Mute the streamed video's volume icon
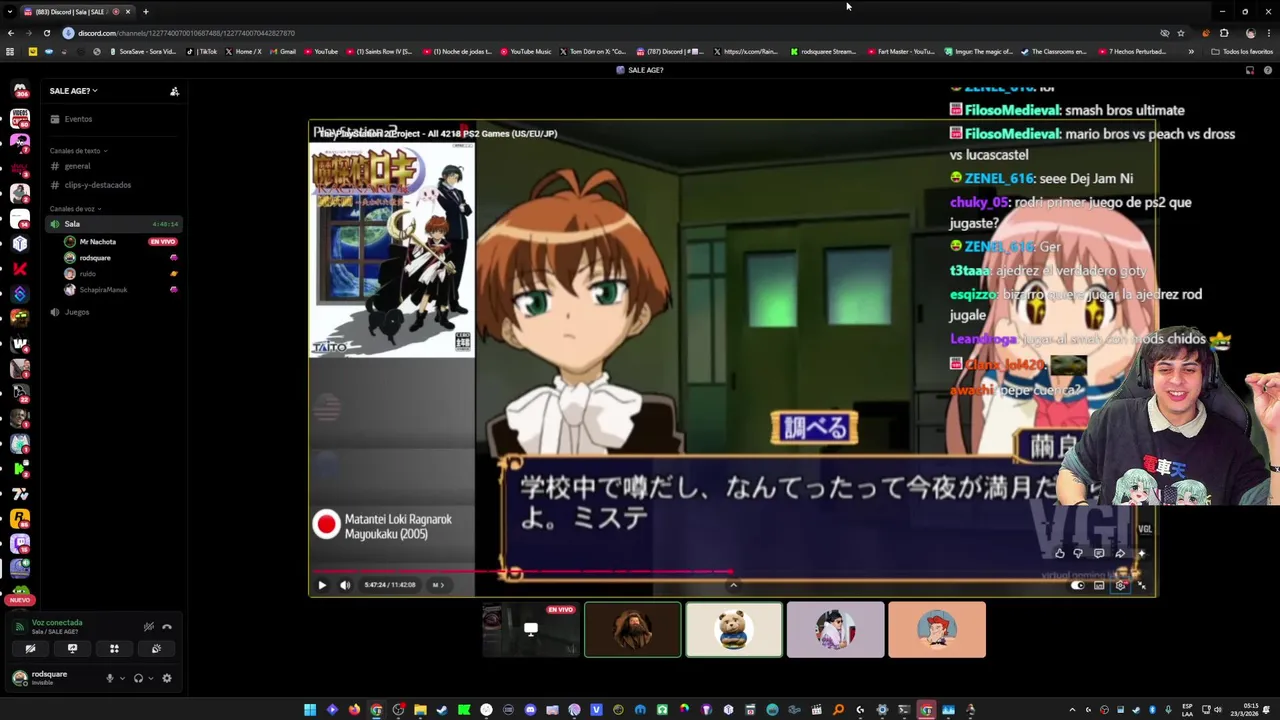This screenshot has width=1280, height=720. point(345,585)
